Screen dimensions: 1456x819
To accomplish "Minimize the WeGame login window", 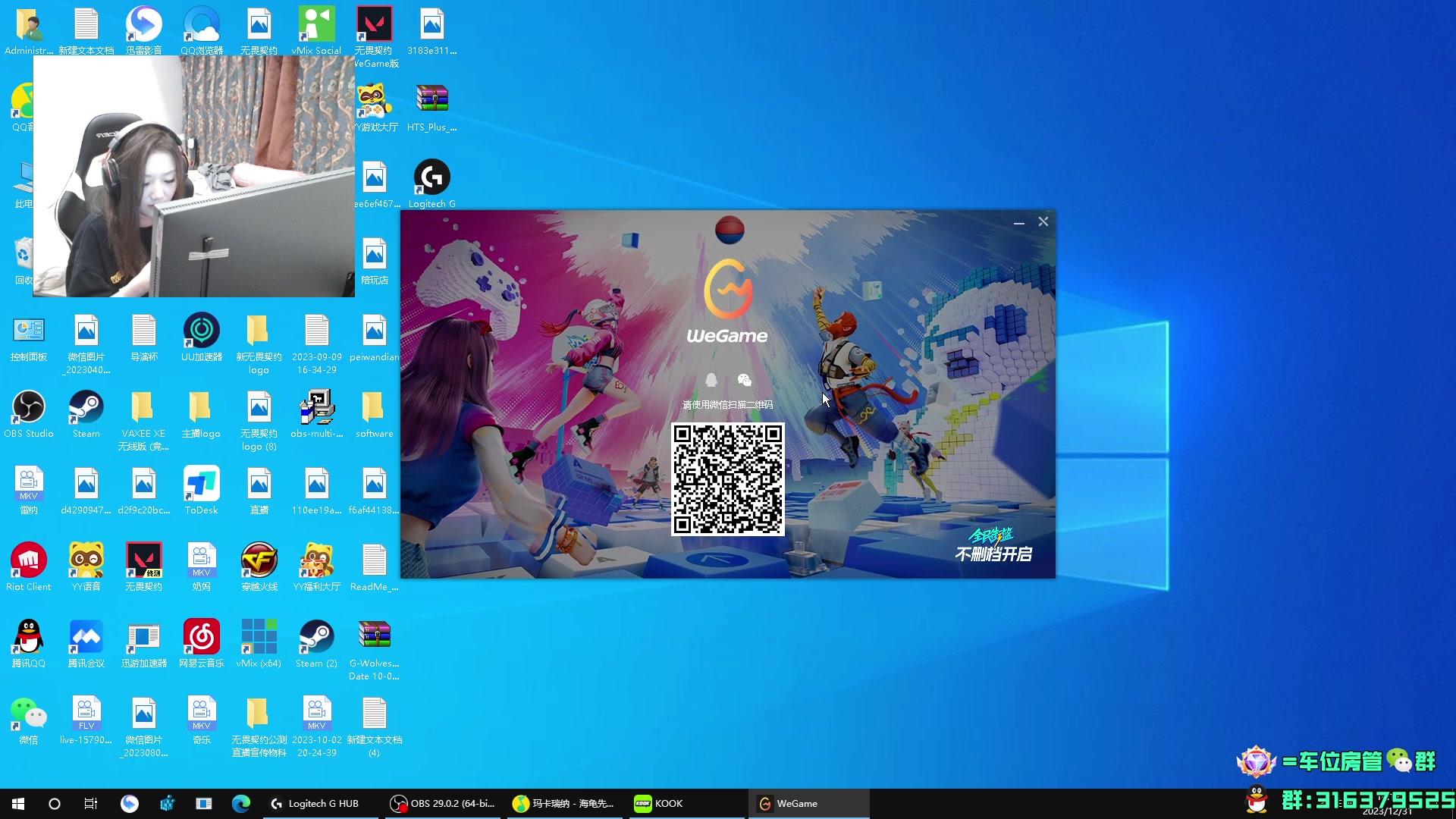I will tap(1019, 222).
